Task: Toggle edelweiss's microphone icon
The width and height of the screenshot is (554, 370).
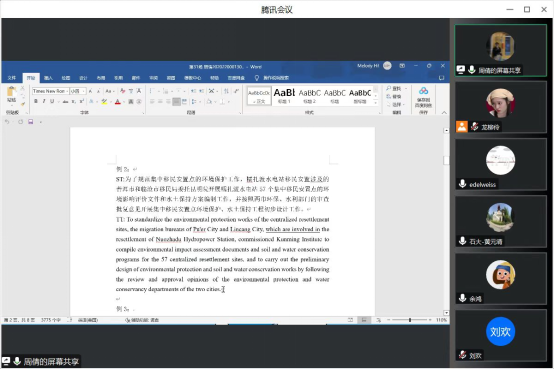Action: tap(462, 184)
